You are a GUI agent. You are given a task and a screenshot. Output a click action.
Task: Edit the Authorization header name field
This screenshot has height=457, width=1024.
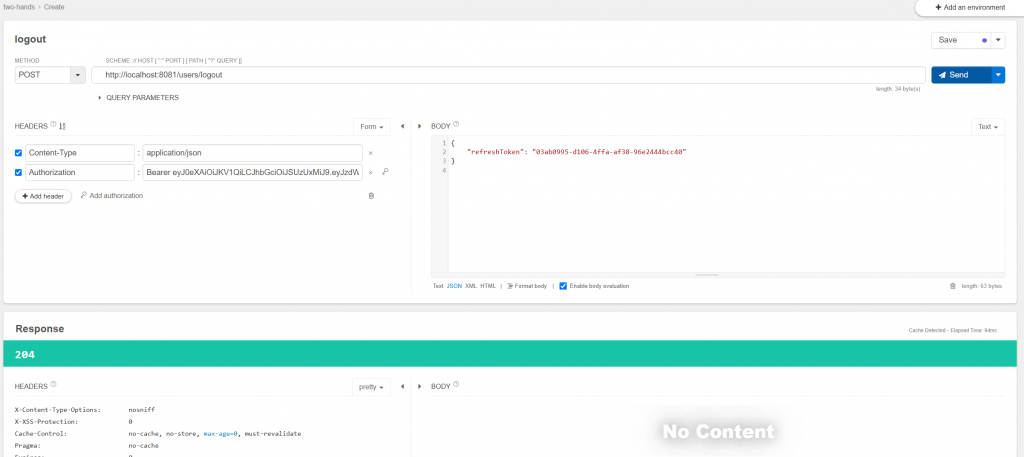coord(79,172)
